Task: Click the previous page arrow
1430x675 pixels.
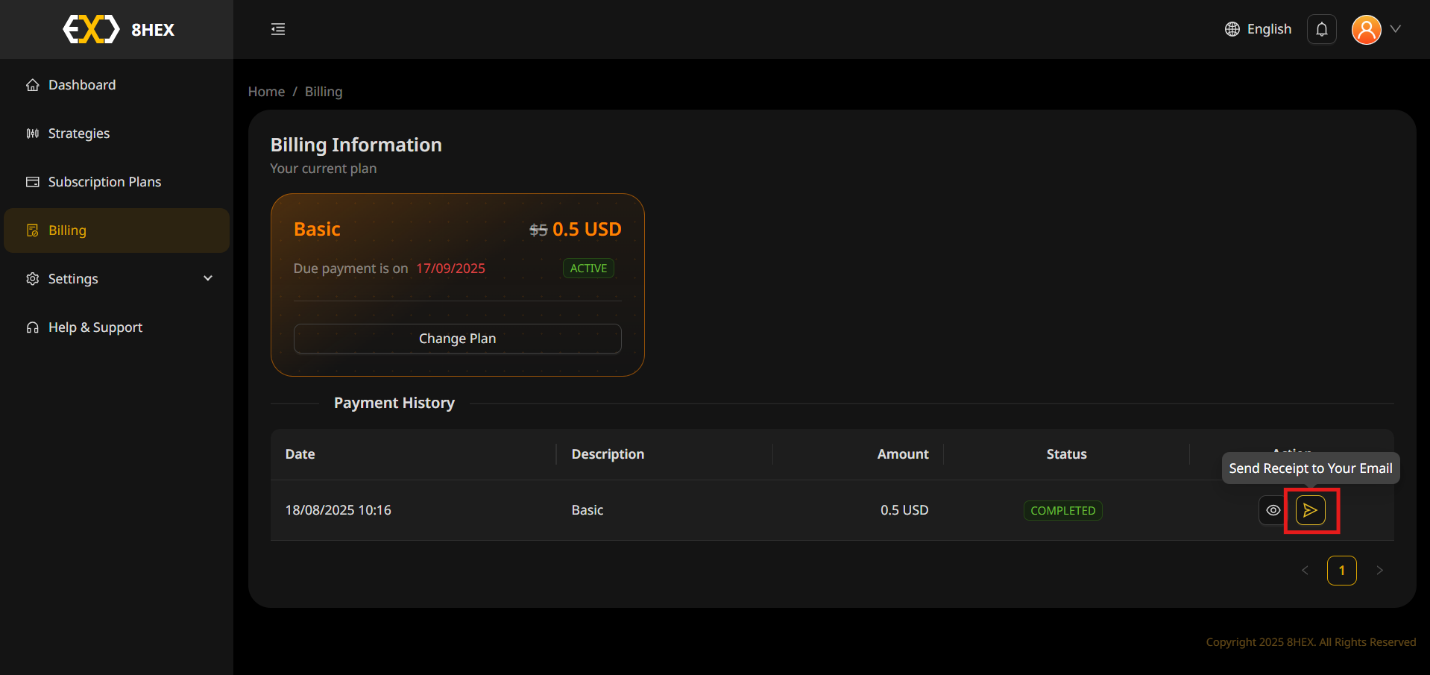Action: [1304, 570]
